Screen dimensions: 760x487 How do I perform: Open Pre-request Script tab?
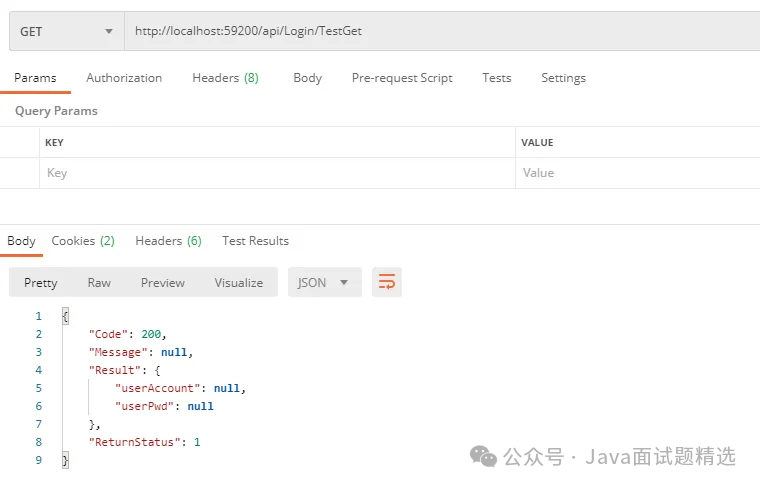[x=402, y=78]
